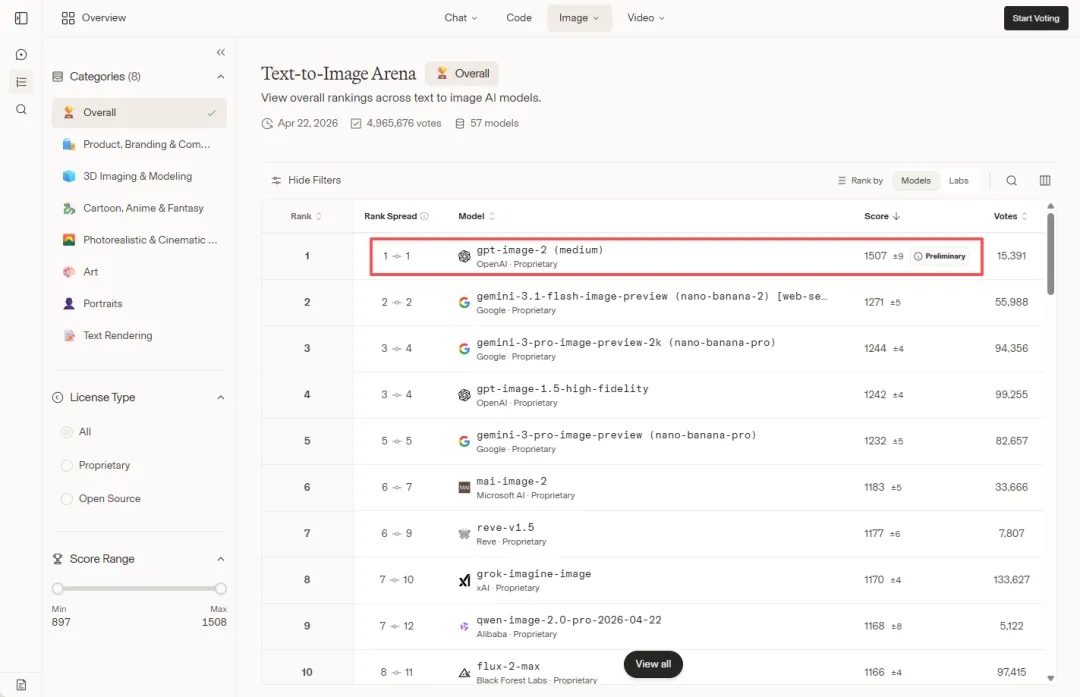
Task: Open the Image dropdown menu
Action: [579, 18]
